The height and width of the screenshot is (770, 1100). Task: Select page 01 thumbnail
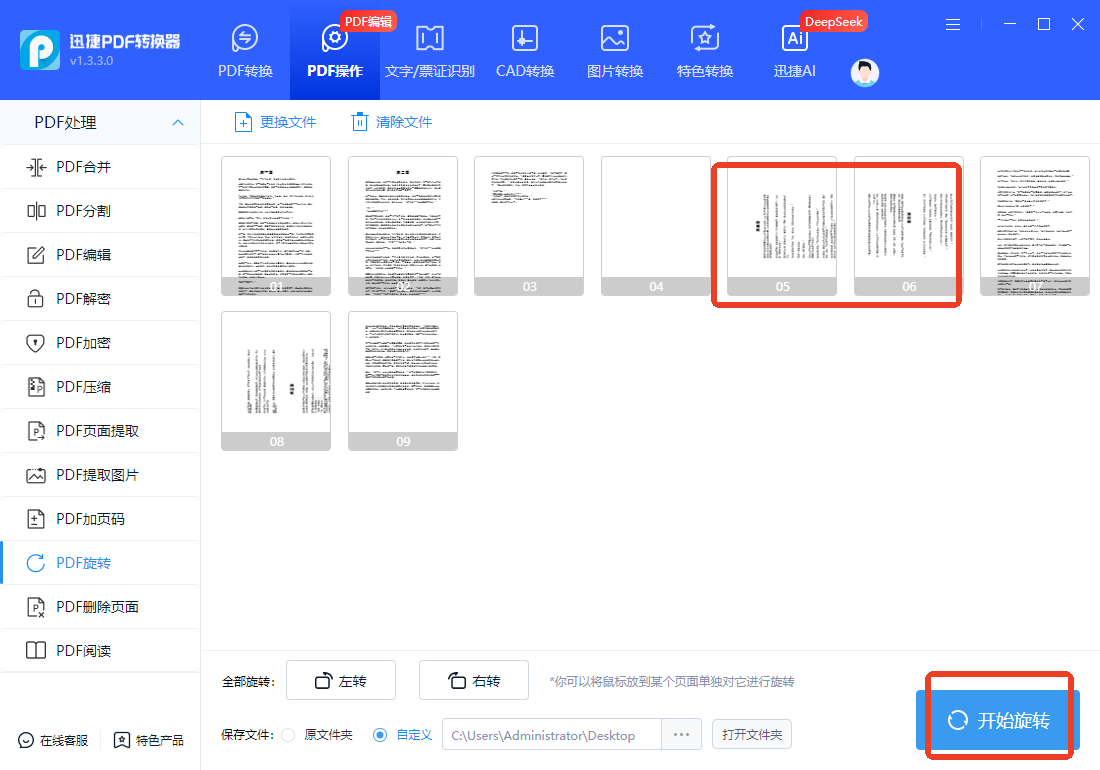click(276, 226)
